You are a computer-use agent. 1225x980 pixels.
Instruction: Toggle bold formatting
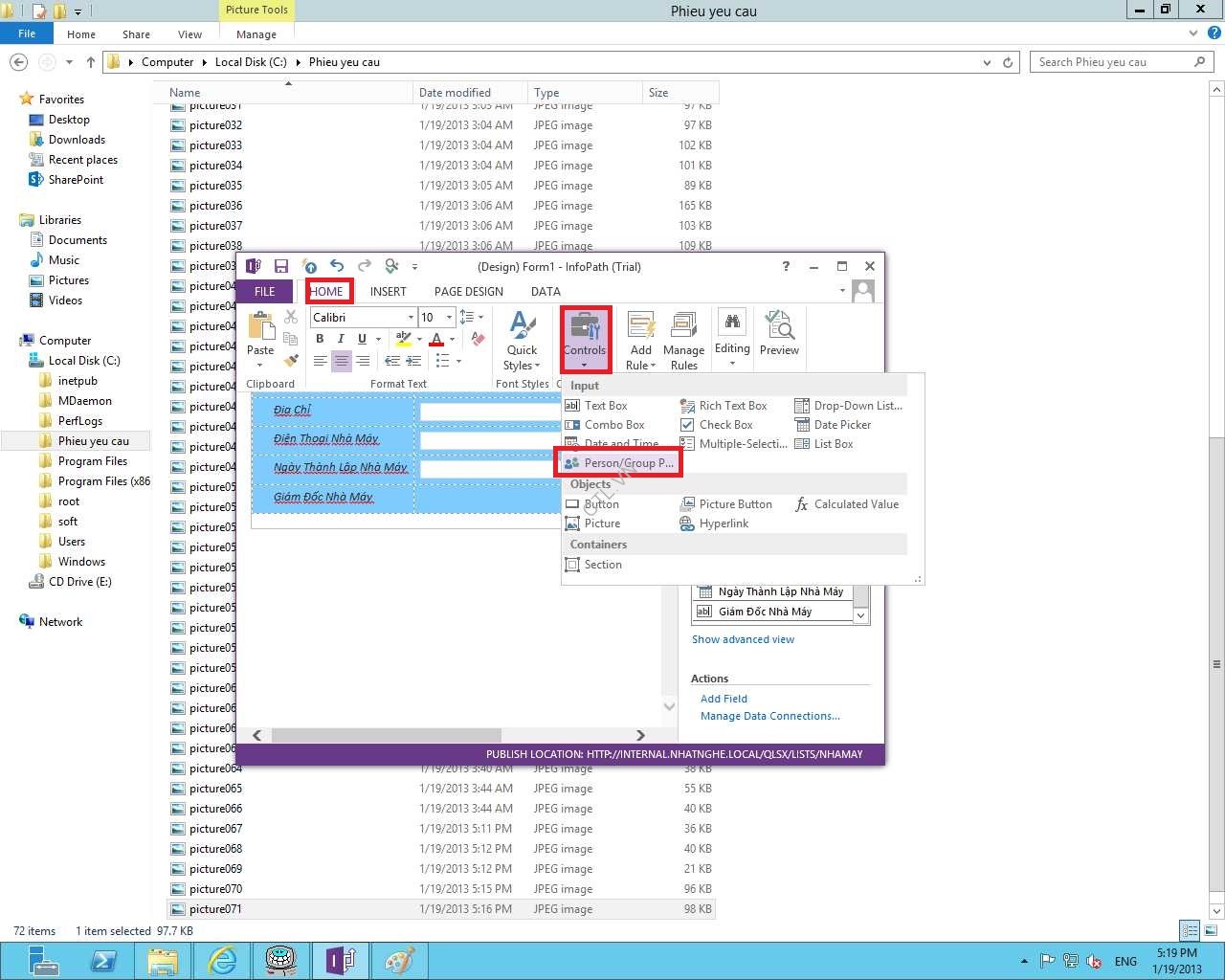[320, 339]
